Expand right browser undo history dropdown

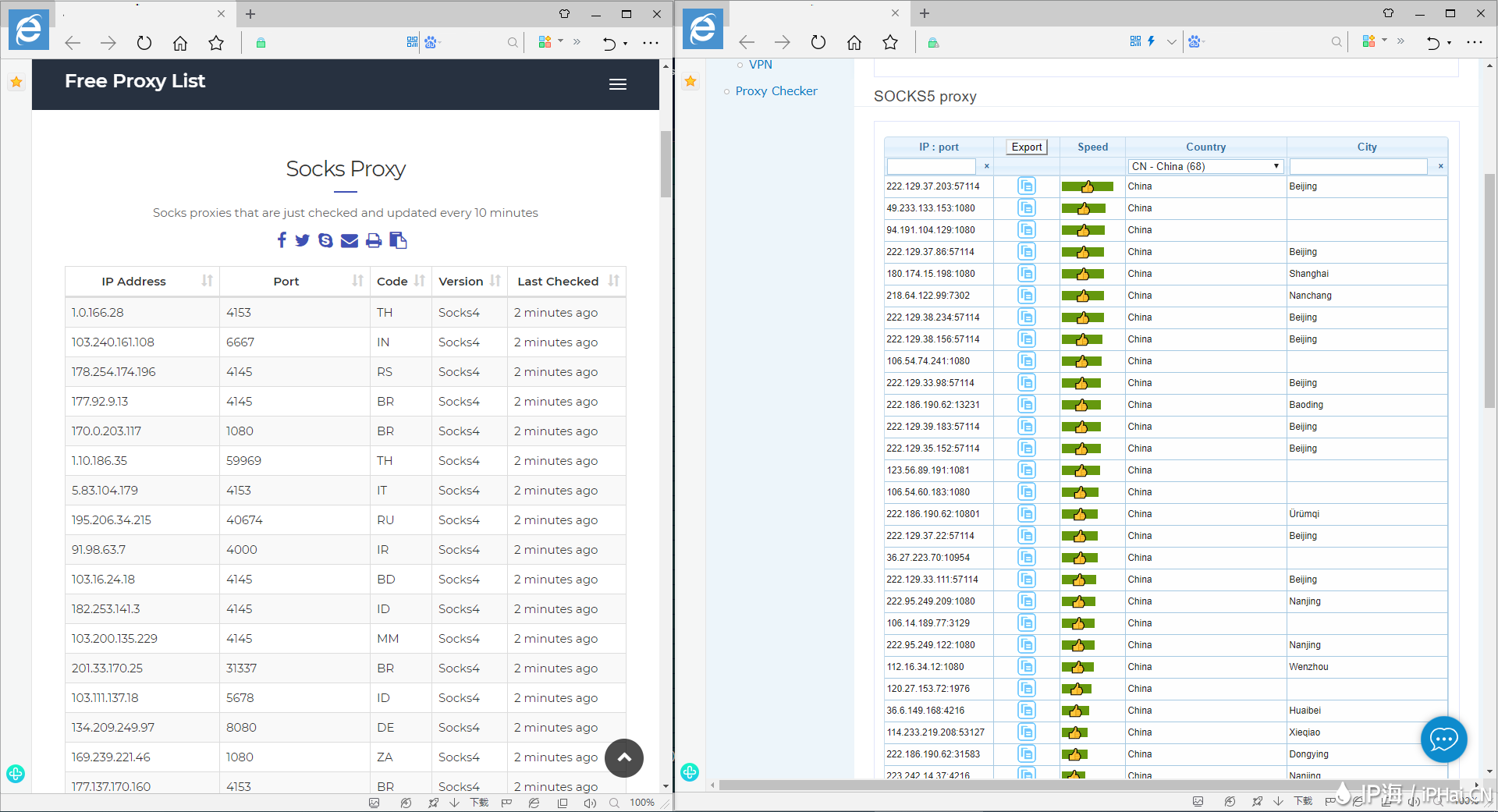[1450, 43]
